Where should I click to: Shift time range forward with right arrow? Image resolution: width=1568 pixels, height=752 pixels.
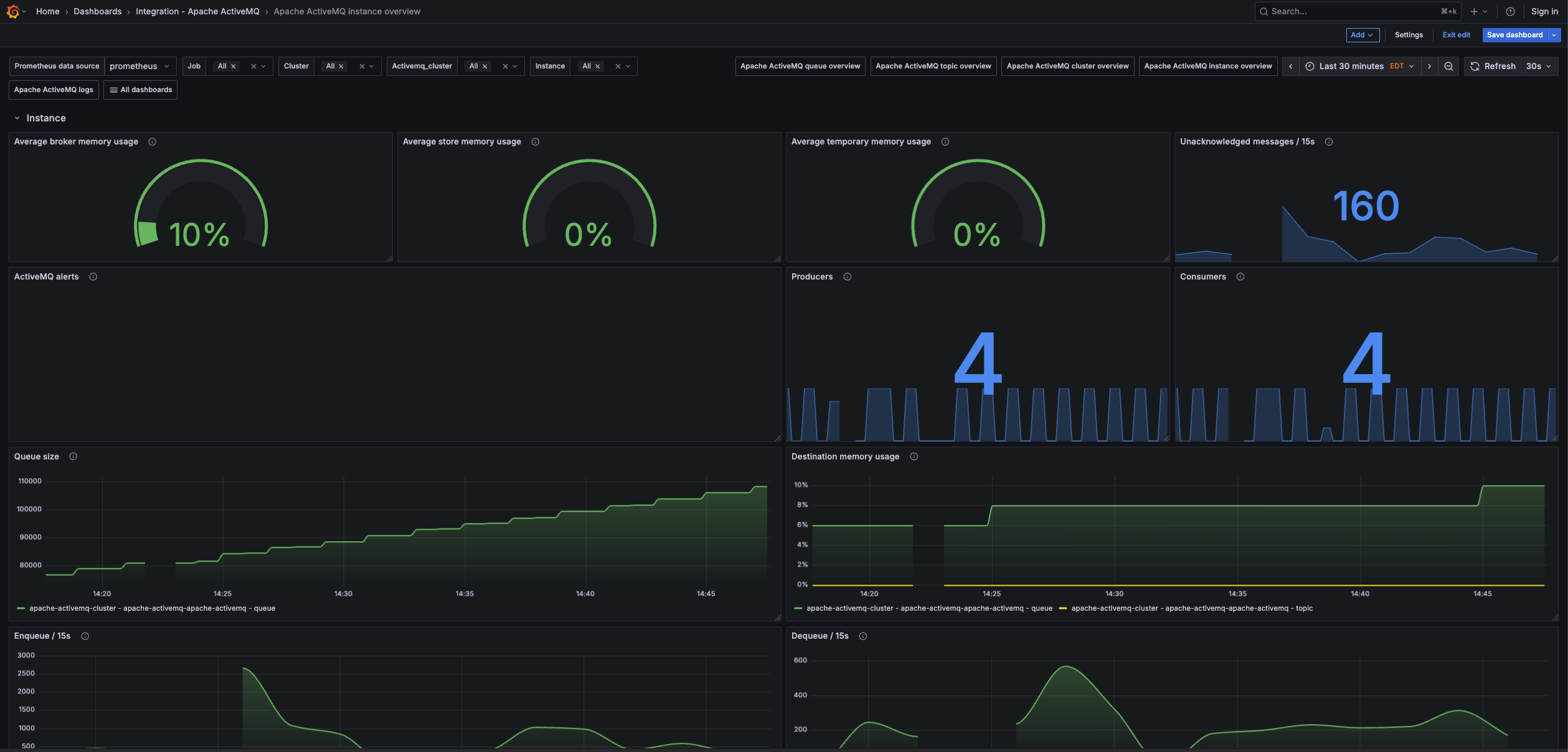(x=1429, y=66)
